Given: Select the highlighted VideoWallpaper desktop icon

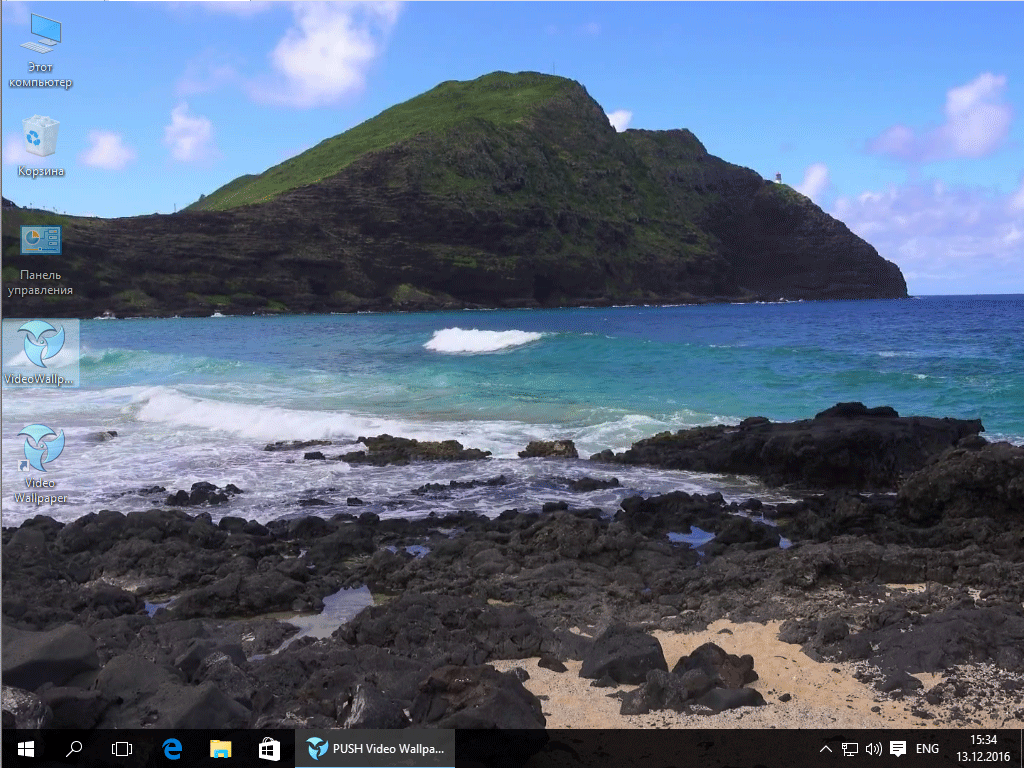Looking at the screenshot, I should click(x=41, y=345).
